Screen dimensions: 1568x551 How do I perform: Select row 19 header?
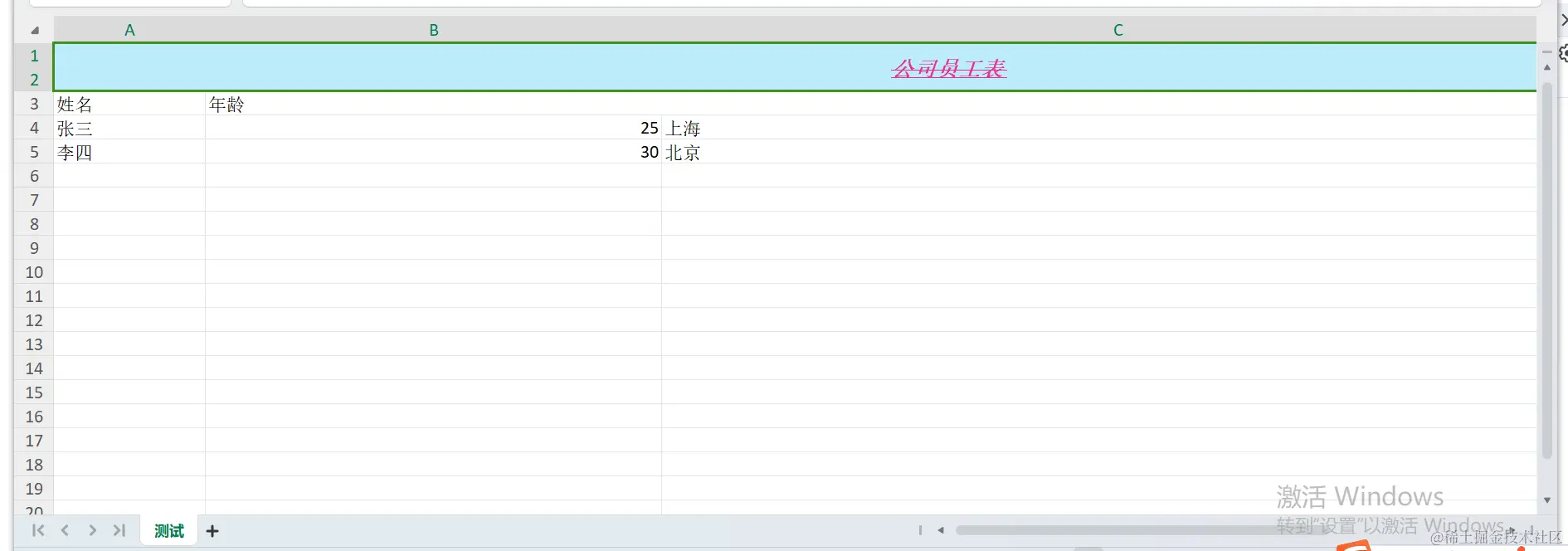click(x=34, y=489)
